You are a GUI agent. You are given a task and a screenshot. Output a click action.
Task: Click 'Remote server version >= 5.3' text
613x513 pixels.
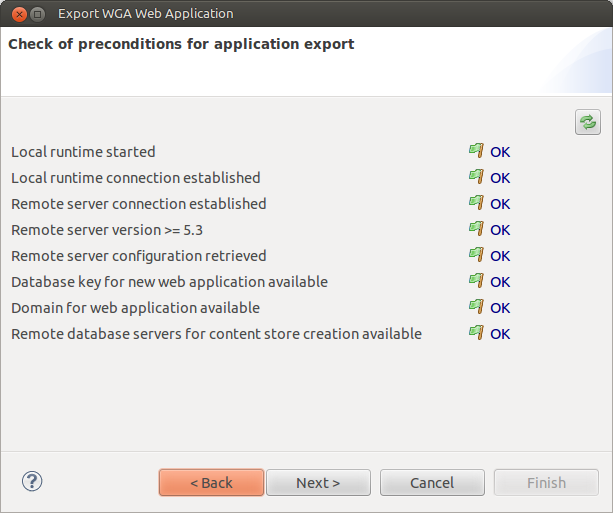click(x=107, y=230)
